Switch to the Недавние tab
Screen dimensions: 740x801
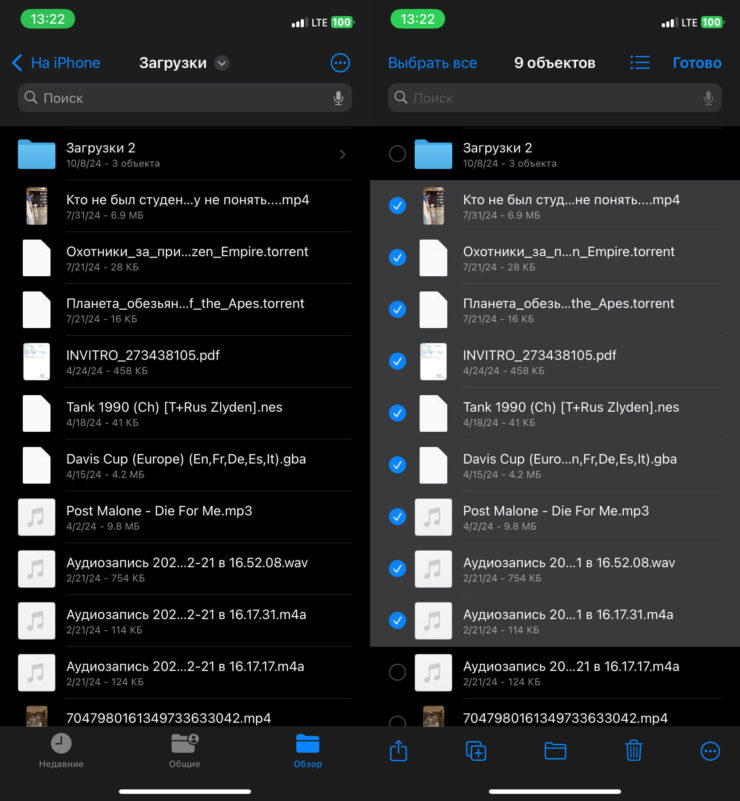click(61, 750)
